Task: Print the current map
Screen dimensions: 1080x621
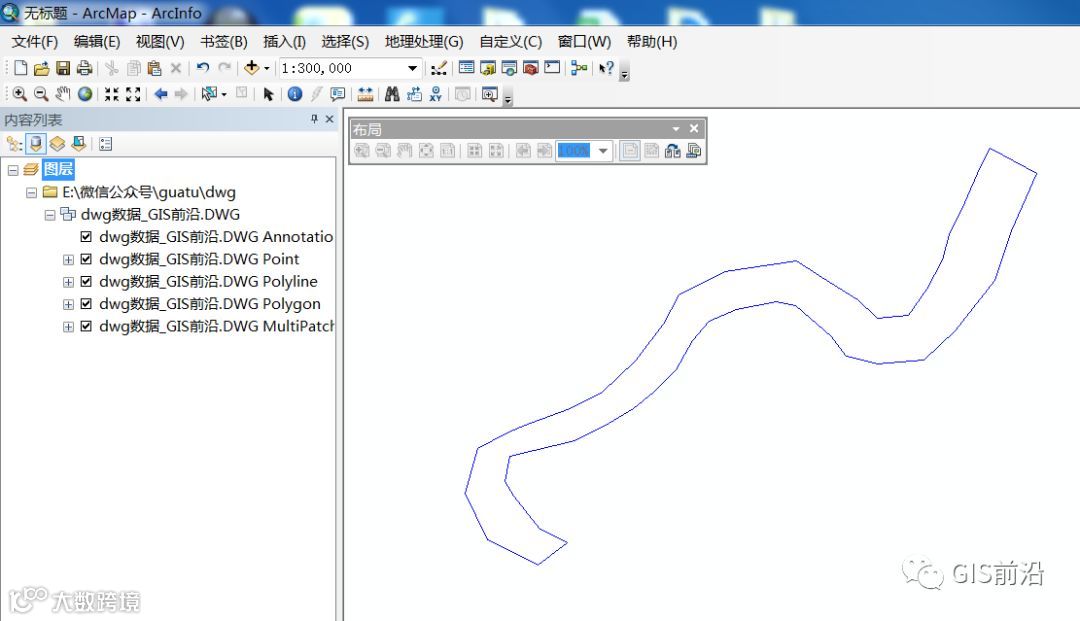Action: 84,68
